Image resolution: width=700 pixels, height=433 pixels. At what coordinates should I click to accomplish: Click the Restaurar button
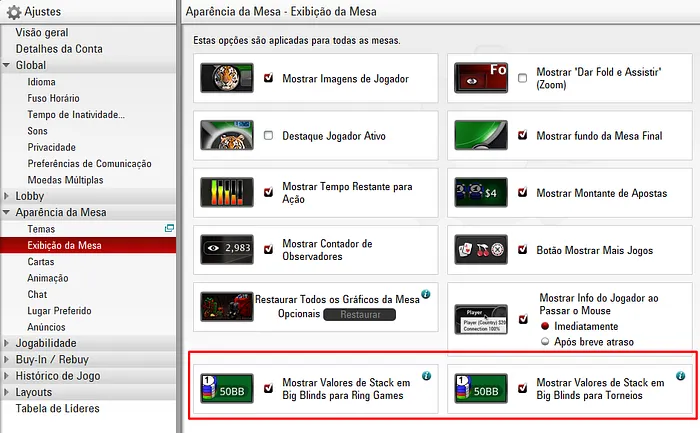359,315
